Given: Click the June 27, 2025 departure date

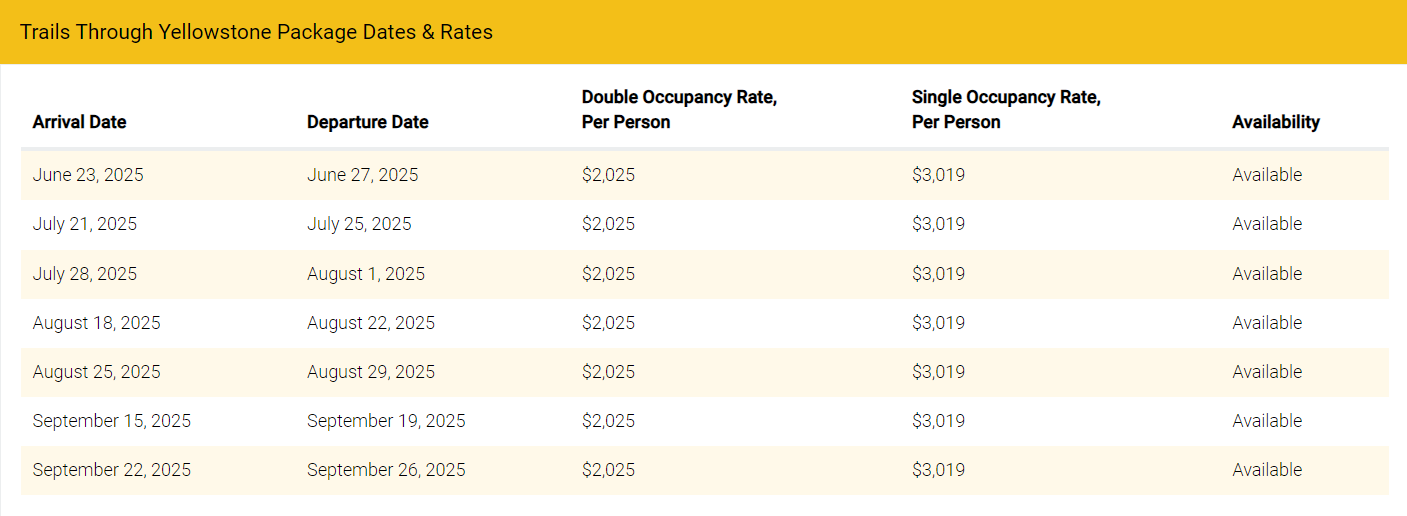Looking at the screenshot, I should (362, 175).
